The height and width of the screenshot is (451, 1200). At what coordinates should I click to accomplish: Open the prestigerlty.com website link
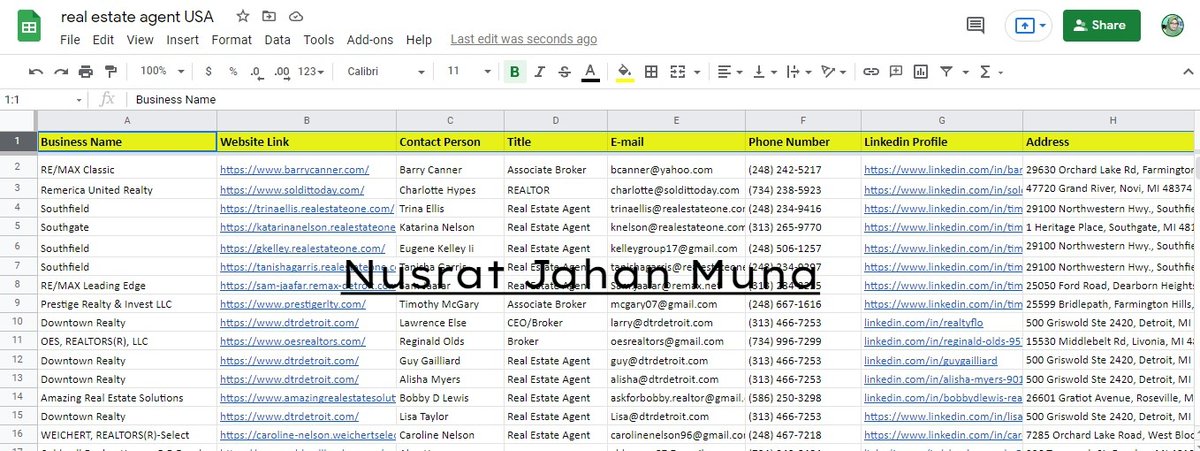pyautogui.click(x=293, y=304)
